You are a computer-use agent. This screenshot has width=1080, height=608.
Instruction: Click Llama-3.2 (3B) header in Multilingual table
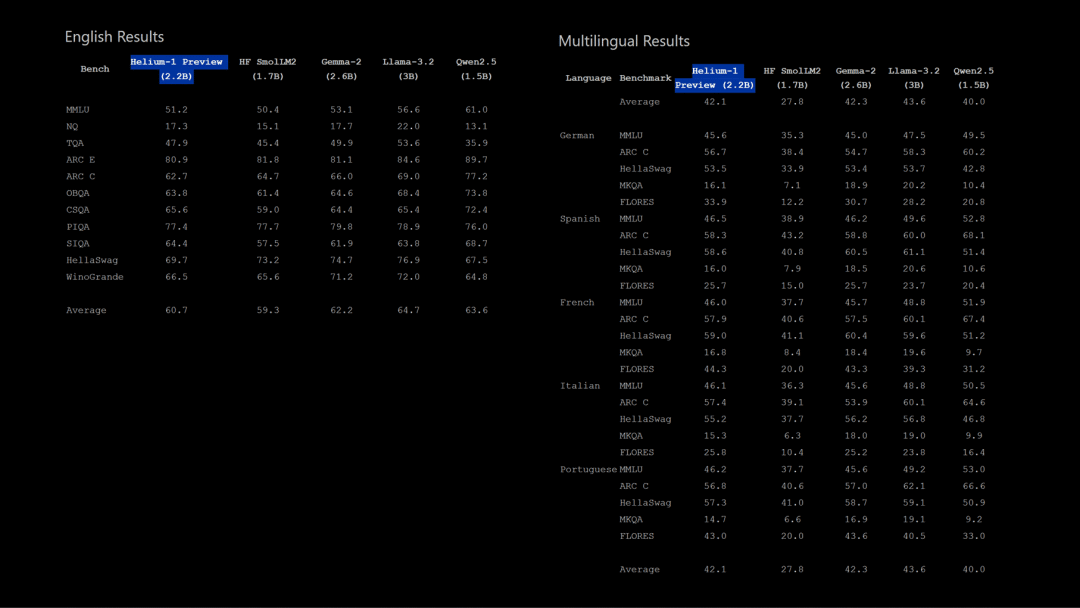(x=914, y=78)
